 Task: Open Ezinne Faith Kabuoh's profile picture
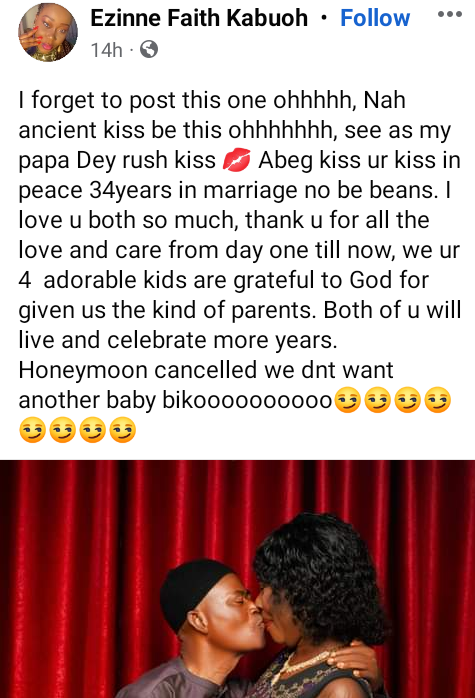coord(48,32)
